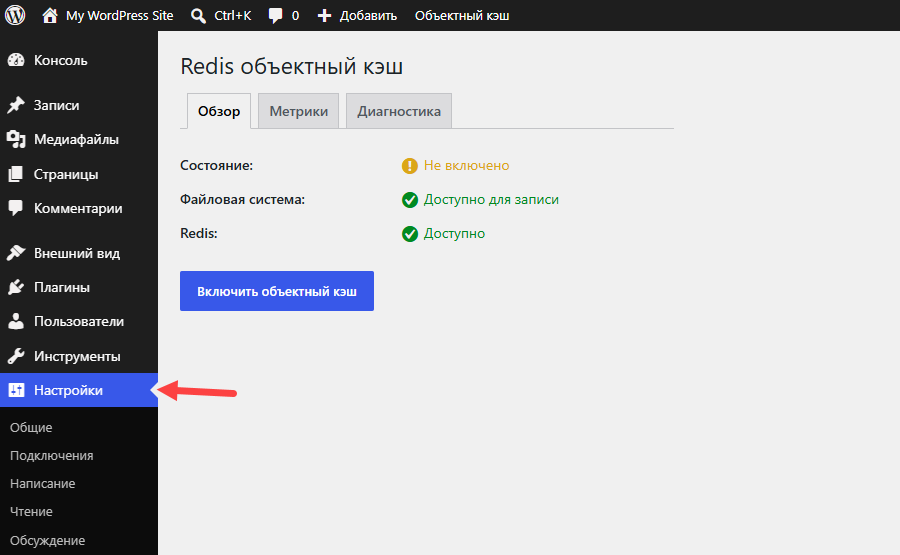Switch to the Диагностика tab

click(399, 111)
